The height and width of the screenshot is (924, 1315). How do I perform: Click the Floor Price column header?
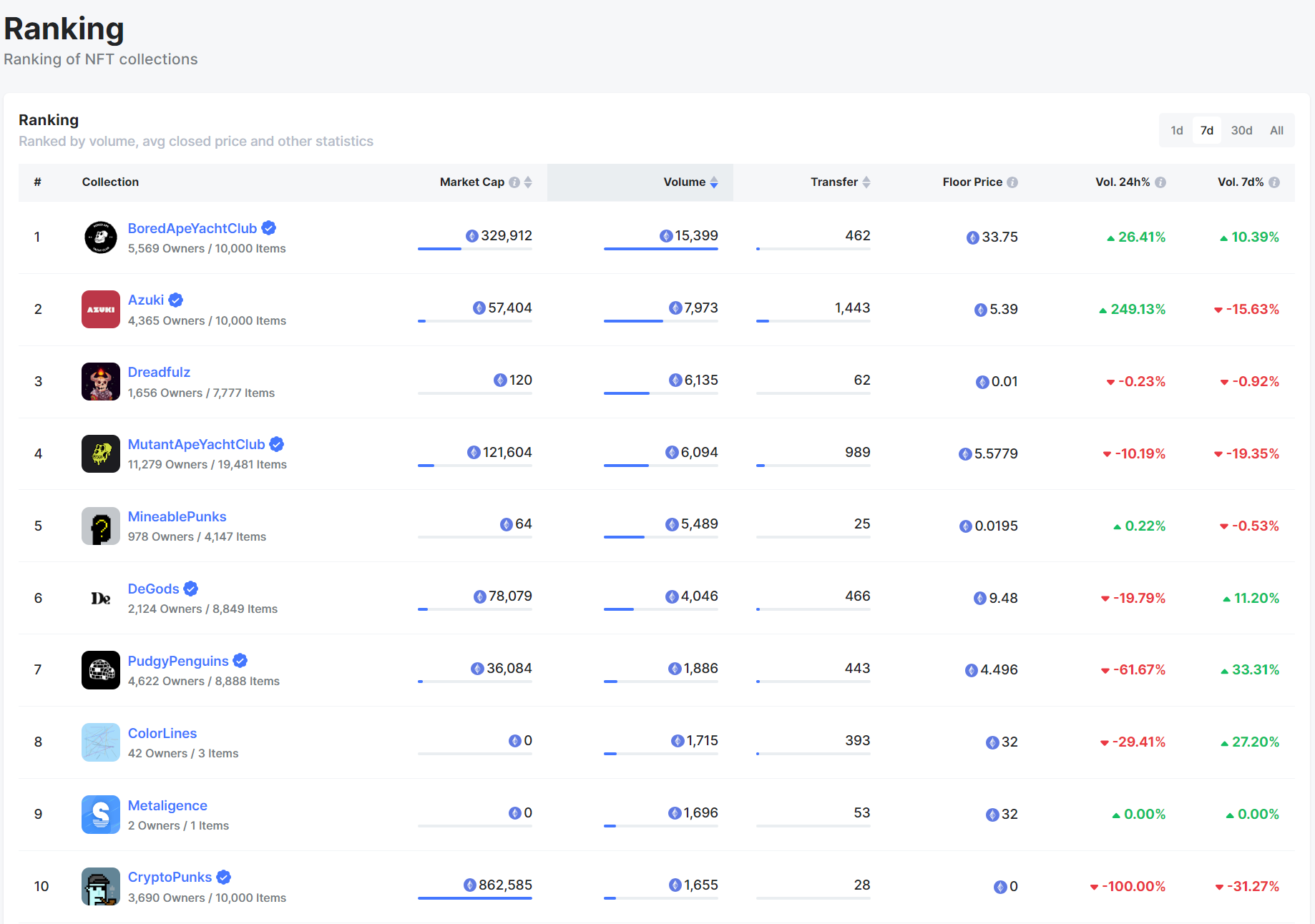click(972, 182)
